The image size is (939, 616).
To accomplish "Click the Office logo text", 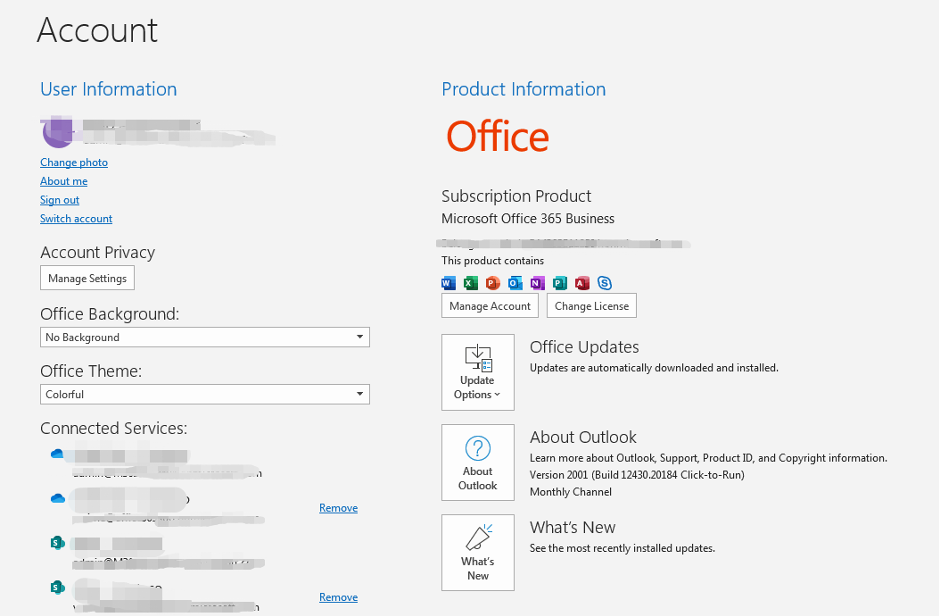I will (498, 136).
